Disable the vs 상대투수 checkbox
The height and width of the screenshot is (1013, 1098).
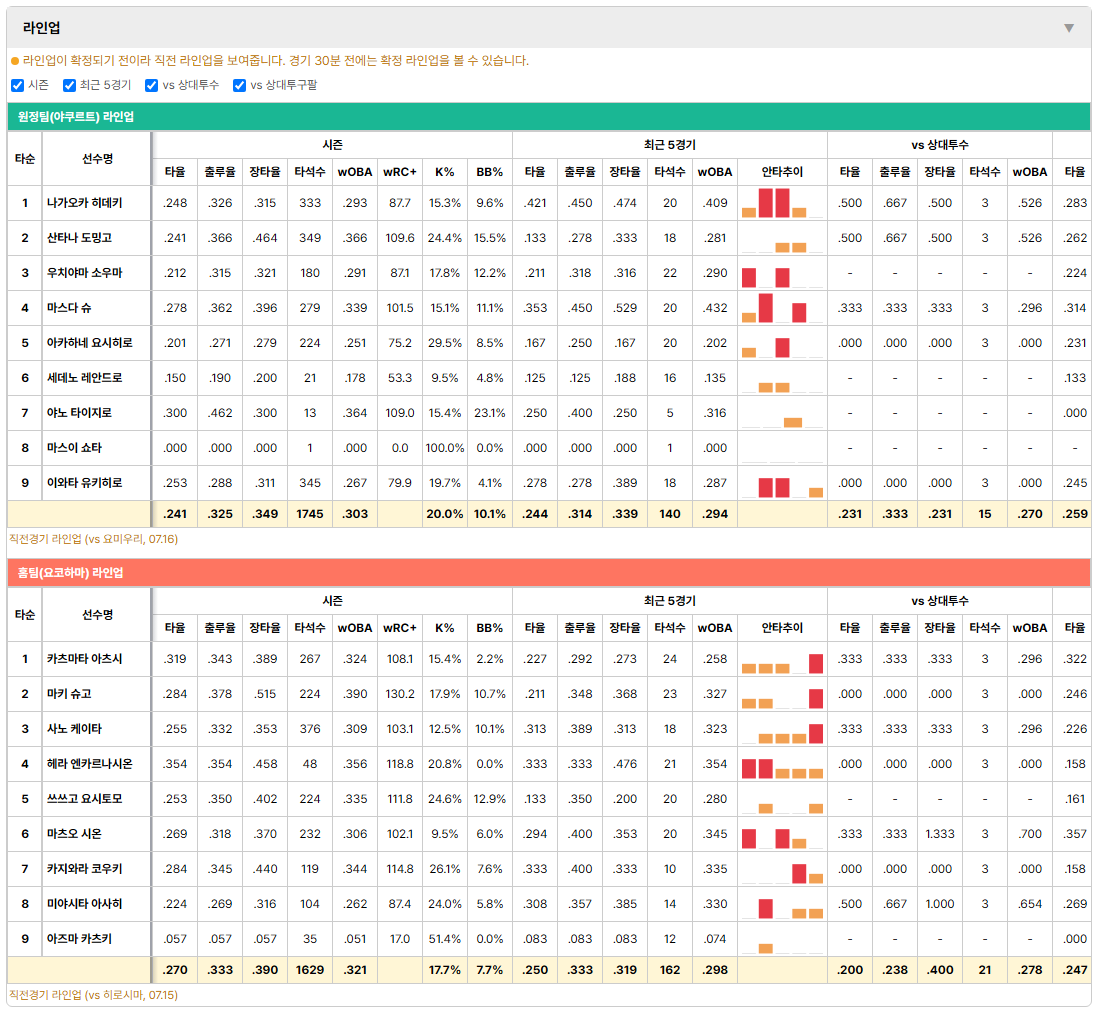151,85
